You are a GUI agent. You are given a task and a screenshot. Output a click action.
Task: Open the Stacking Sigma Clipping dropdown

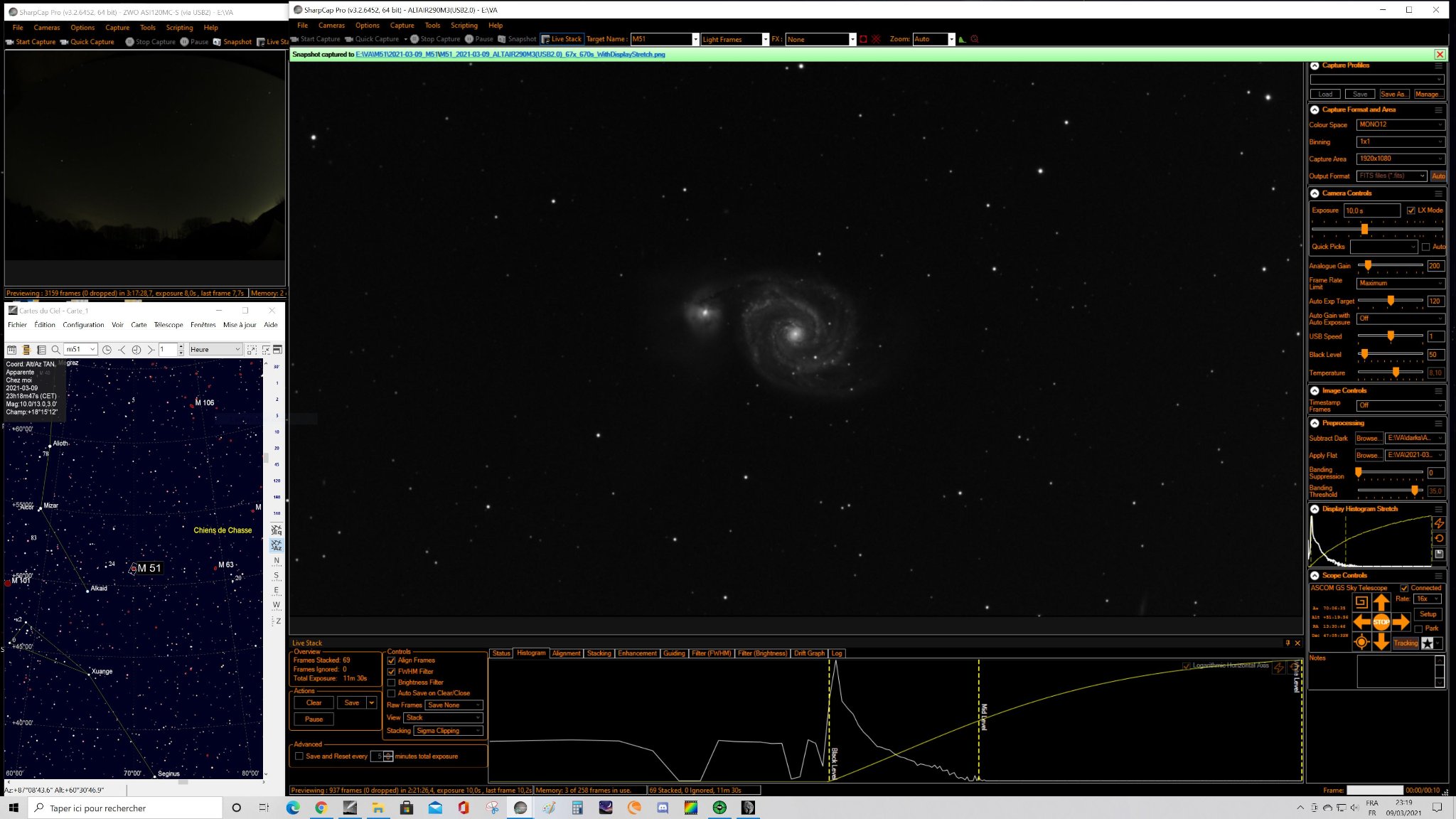[449, 731]
